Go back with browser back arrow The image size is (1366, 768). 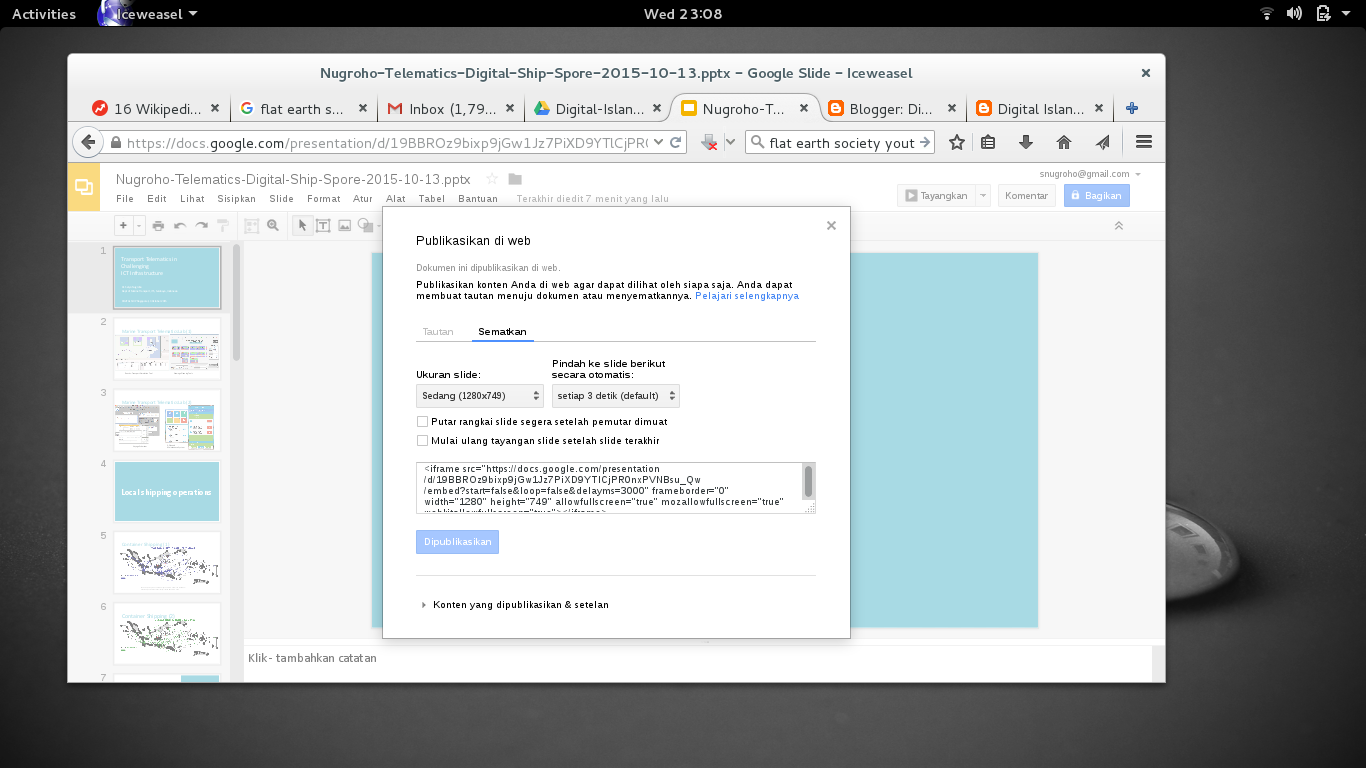coord(88,143)
